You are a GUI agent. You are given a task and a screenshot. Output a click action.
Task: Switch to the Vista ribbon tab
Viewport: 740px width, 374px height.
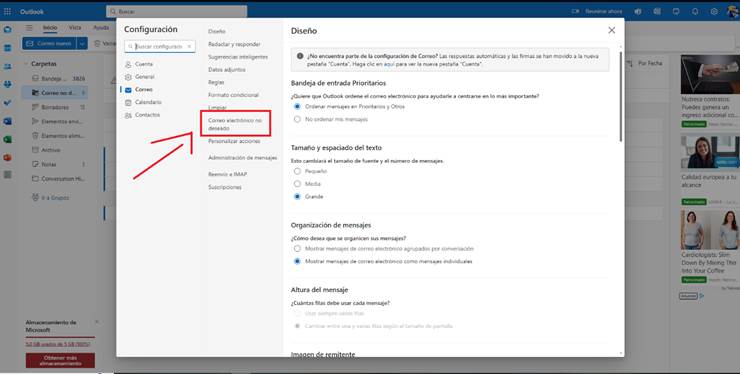point(75,28)
